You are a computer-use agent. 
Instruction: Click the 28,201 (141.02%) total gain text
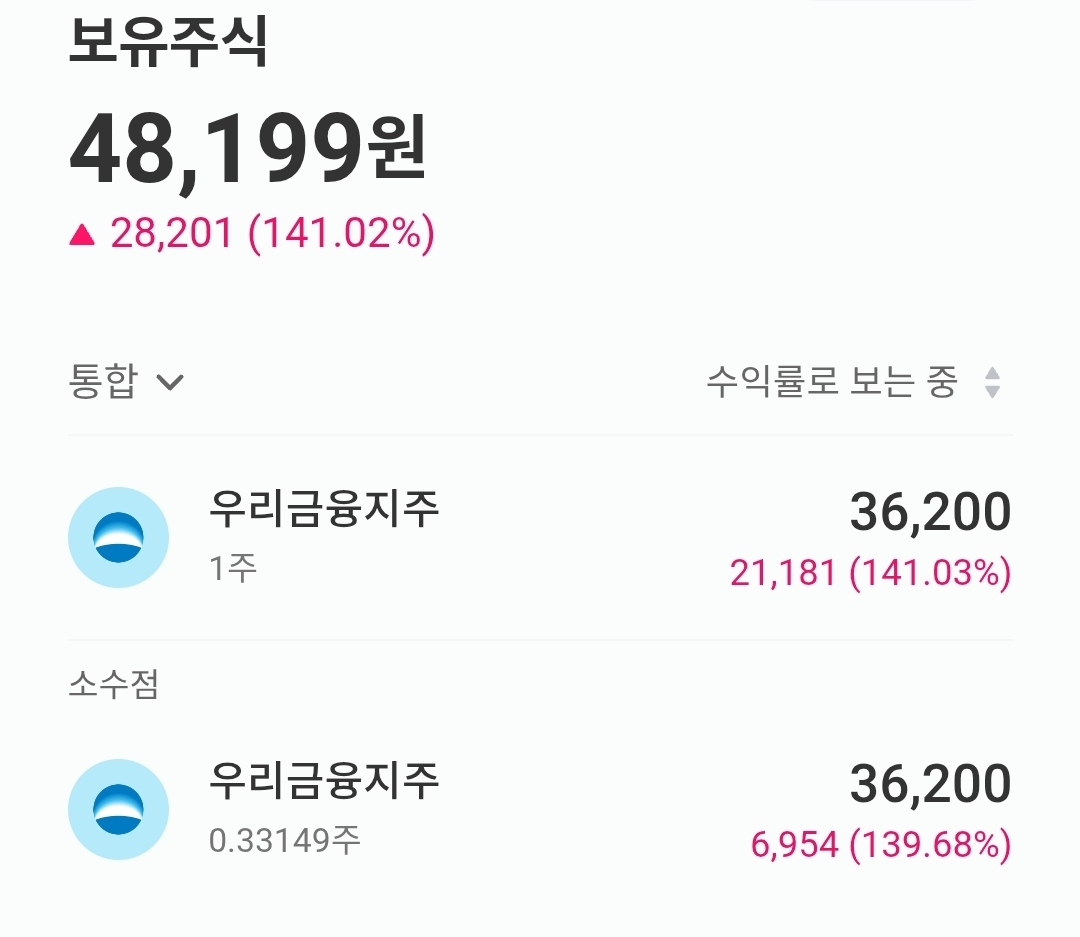[272, 234]
